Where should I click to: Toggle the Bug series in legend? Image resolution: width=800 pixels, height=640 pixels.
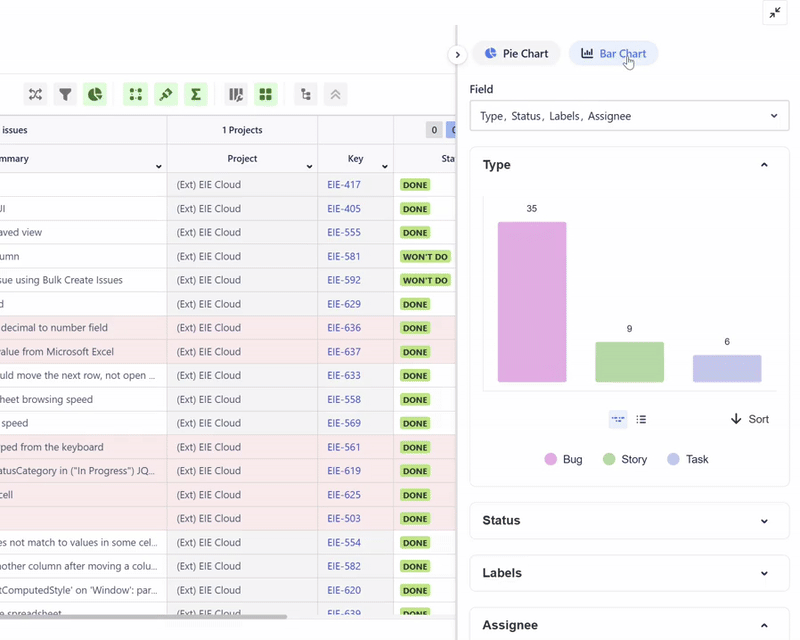pos(563,459)
